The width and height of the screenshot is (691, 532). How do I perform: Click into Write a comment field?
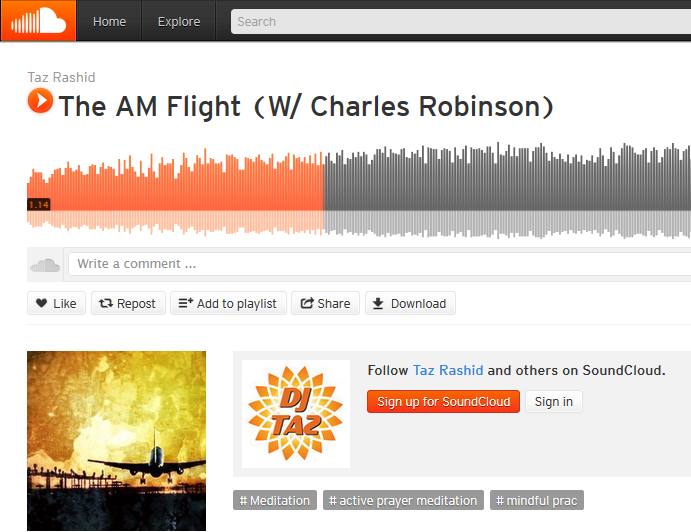click(x=379, y=264)
